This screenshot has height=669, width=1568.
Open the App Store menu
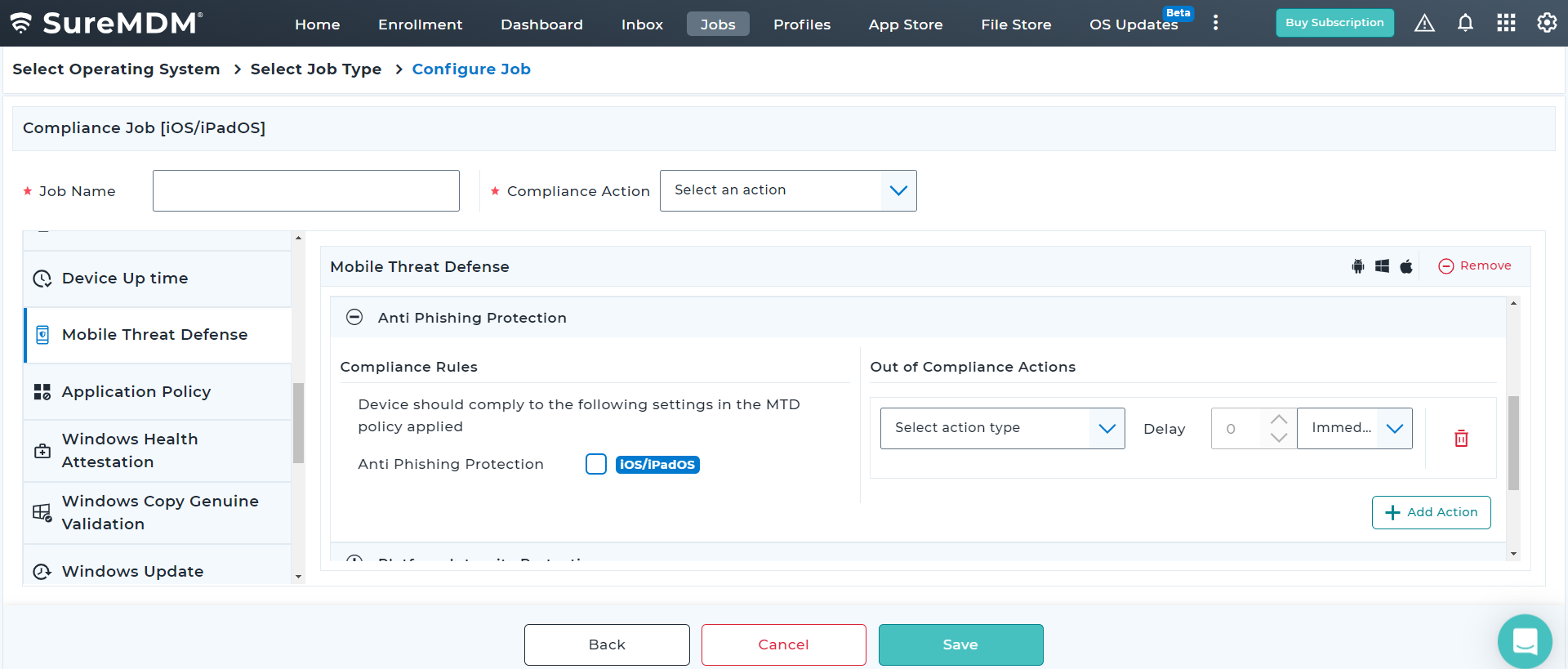(x=906, y=25)
